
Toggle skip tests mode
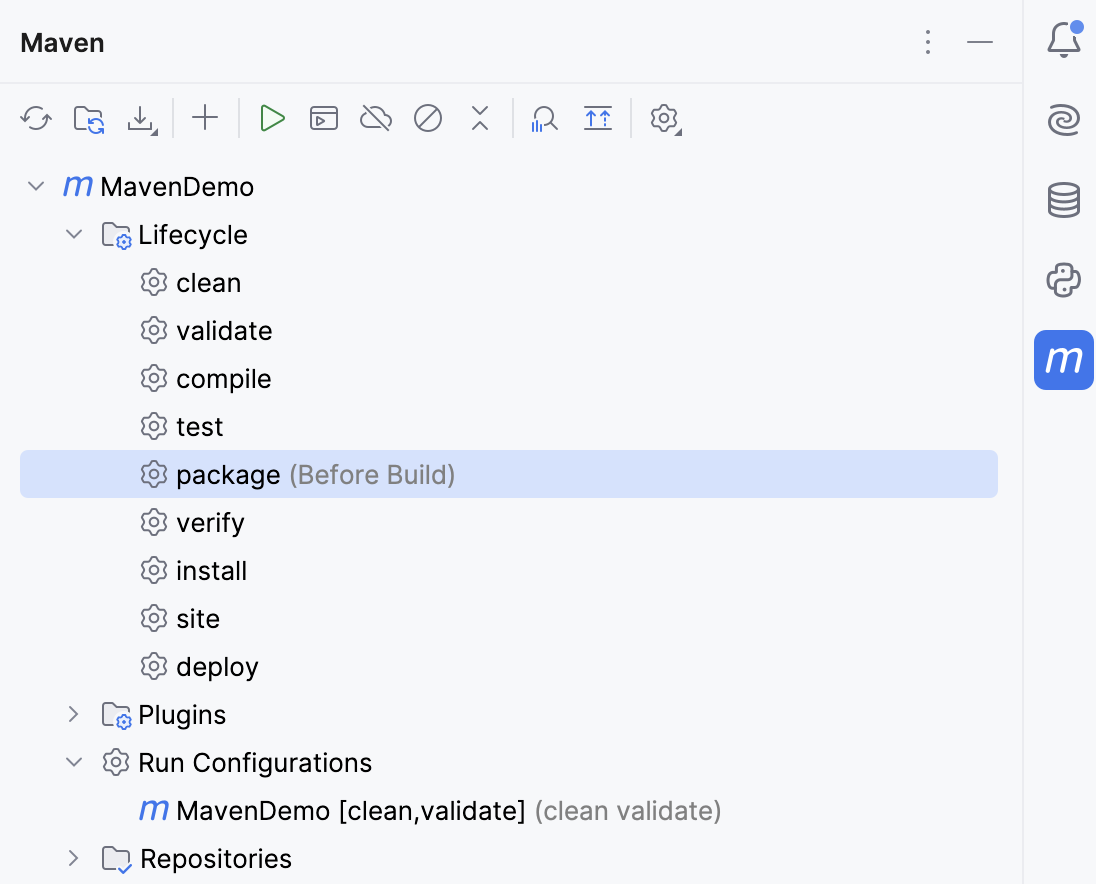pyautogui.click(x=428, y=118)
